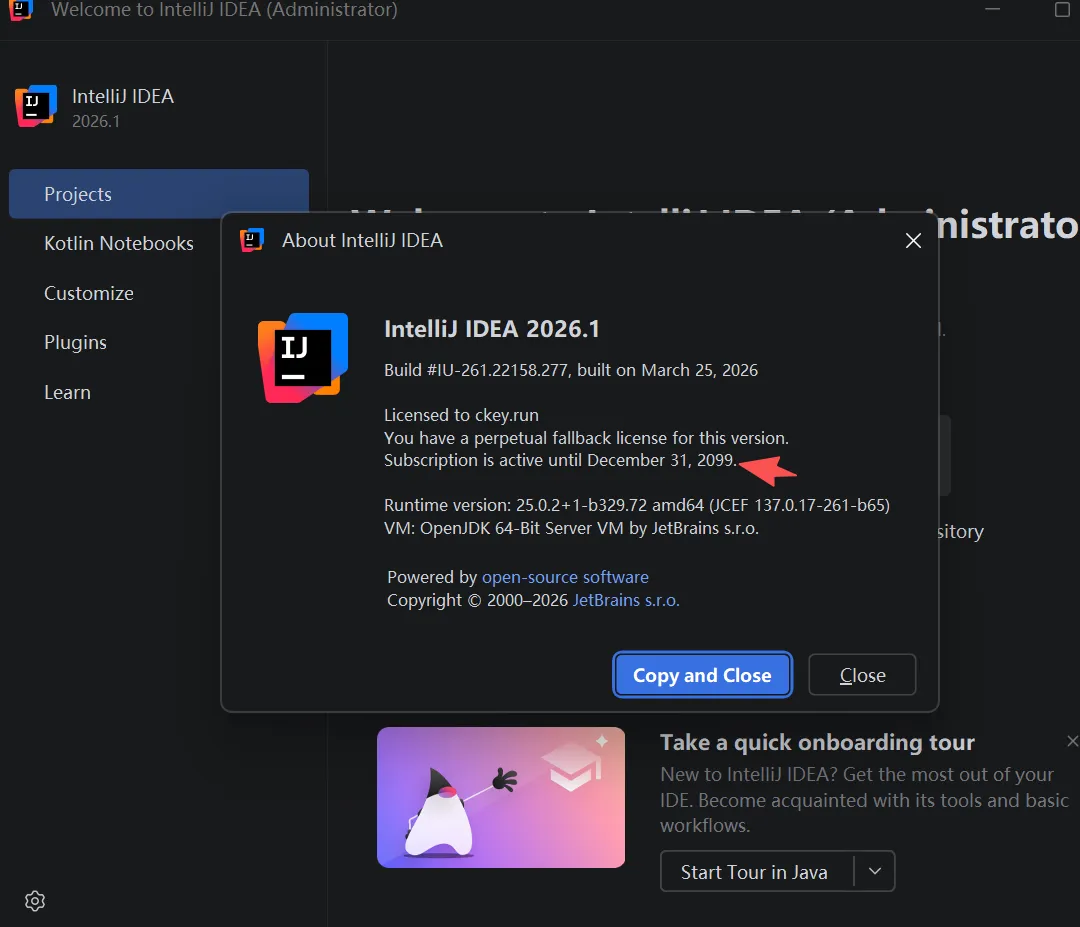This screenshot has width=1080, height=927.
Task: Open the Learn tab
Action: [68, 393]
